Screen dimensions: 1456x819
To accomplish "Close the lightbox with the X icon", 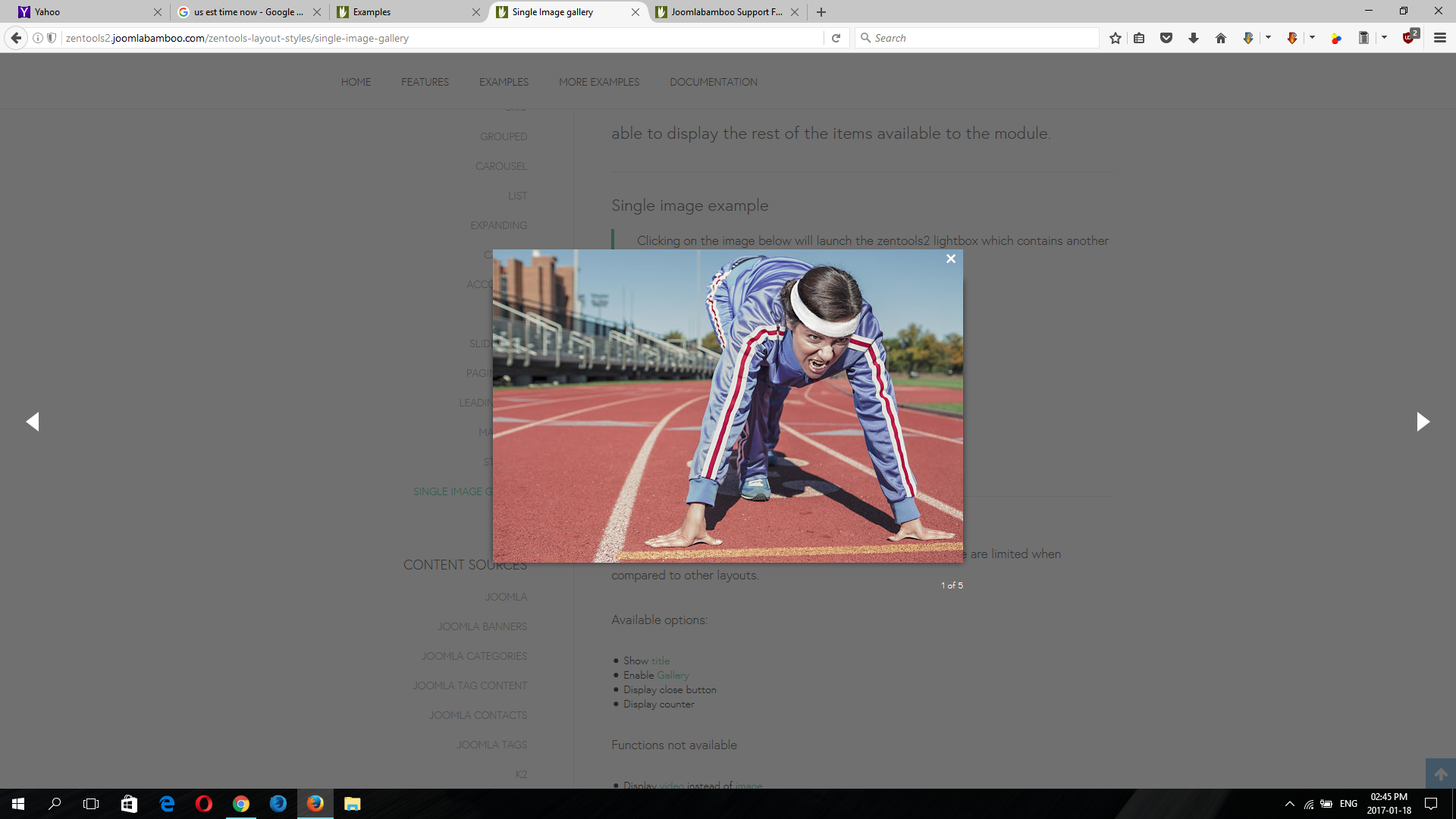I will point(951,259).
